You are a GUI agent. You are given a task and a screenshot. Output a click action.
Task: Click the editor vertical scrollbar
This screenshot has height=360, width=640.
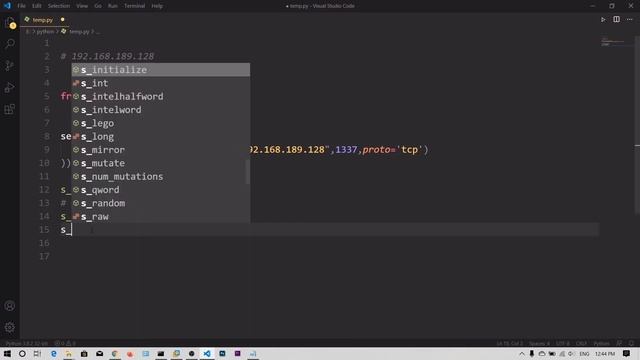(637, 124)
